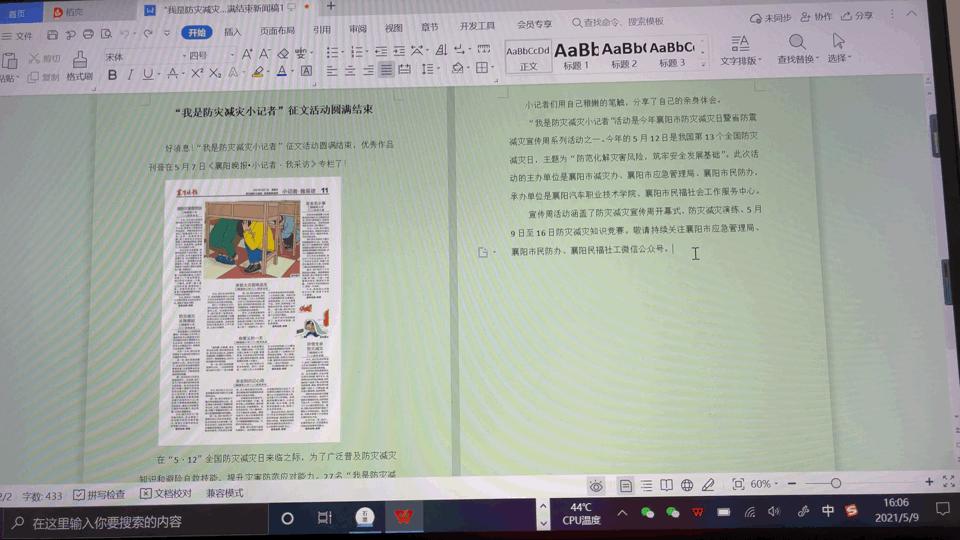Click the Save icon in quick access
Viewport: 960px width, 540px height.
point(52,35)
